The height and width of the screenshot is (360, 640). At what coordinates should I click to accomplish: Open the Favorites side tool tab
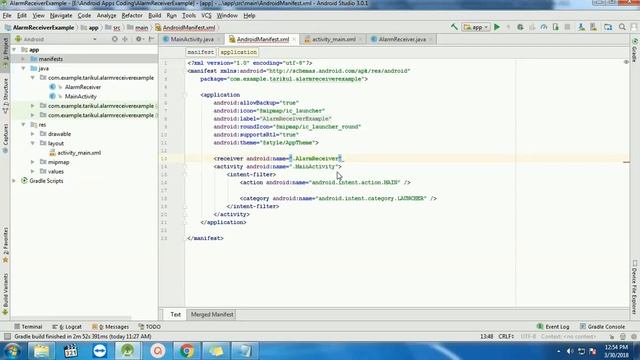click(5, 245)
